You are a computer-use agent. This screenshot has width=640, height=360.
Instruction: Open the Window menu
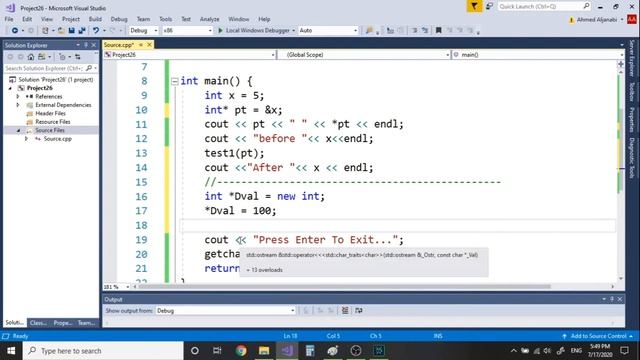(238, 19)
